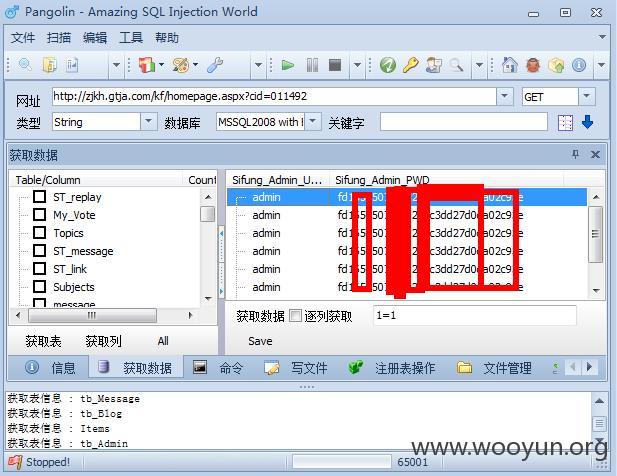Click the gray search magnifier icon

(456, 65)
